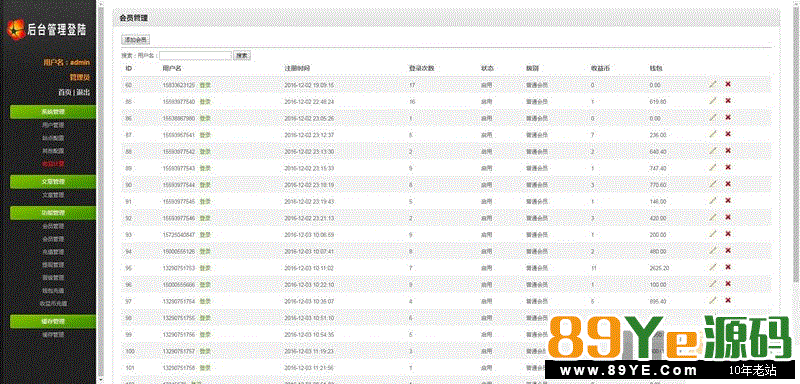Focus the 用户名 search input field
Viewport: 800px width, 384px height.
pos(195,56)
